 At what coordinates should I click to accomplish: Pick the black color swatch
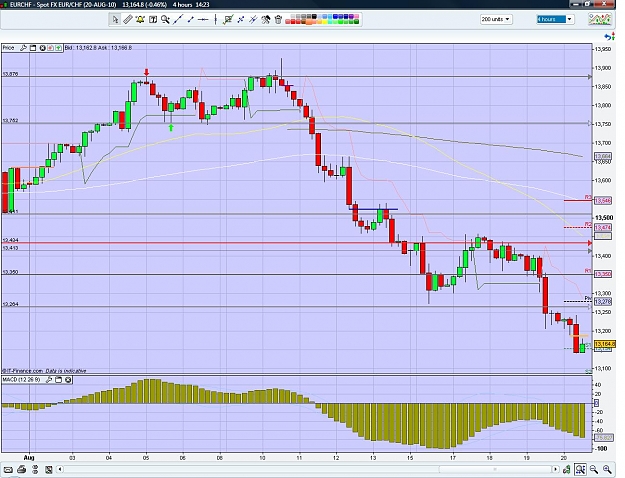(314, 16)
